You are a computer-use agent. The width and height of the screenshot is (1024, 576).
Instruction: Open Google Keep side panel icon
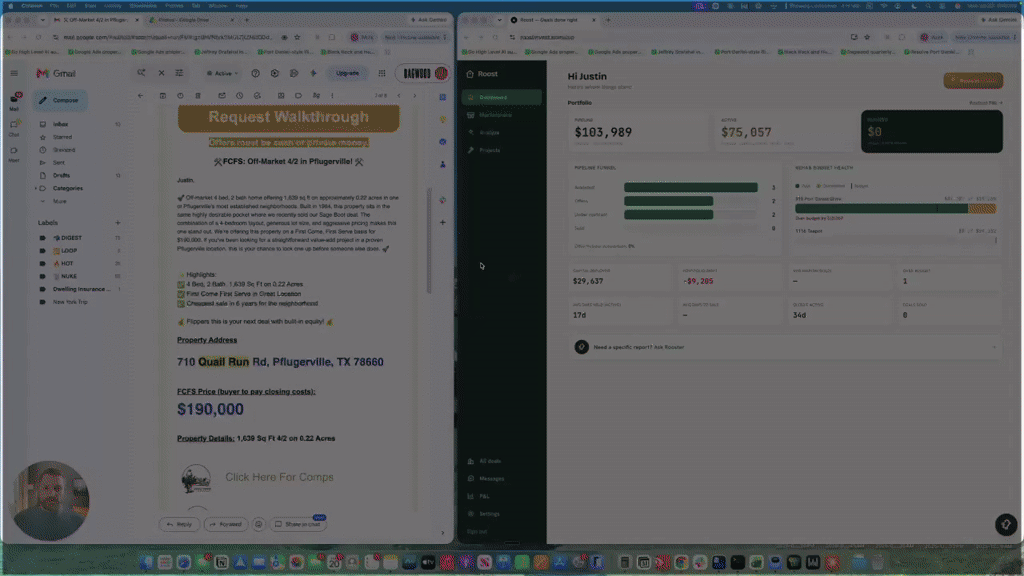[443, 120]
